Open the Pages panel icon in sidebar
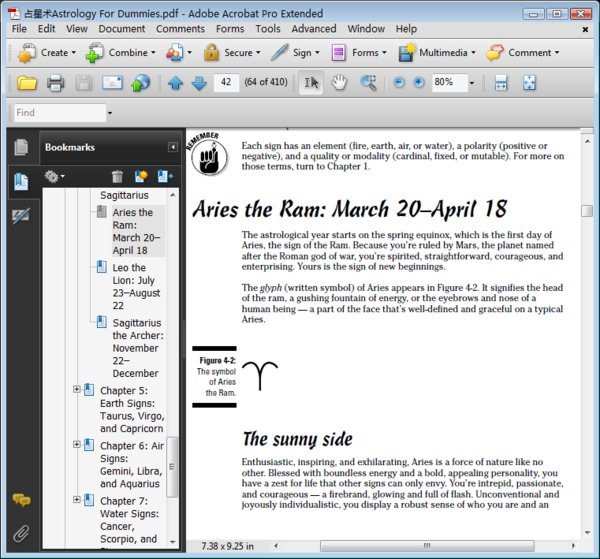The height and width of the screenshot is (559, 600). pyautogui.click(x=21, y=147)
